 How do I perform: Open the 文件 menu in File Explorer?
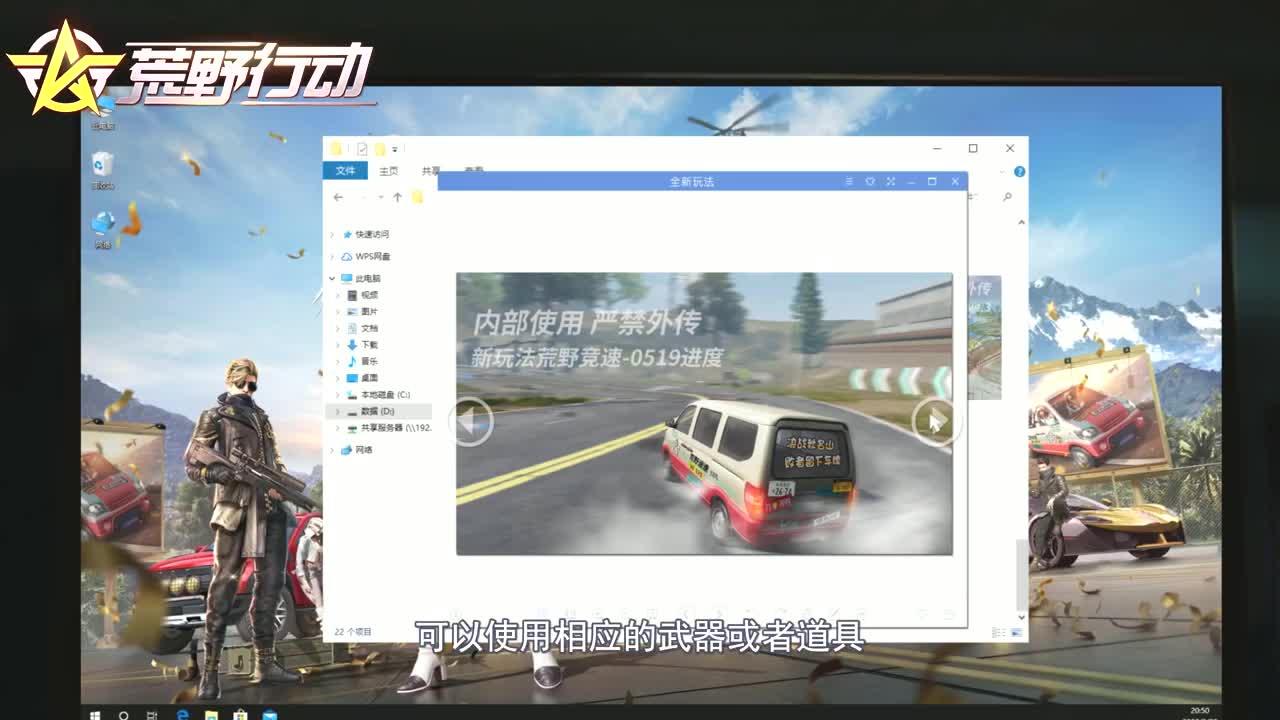[346, 171]
